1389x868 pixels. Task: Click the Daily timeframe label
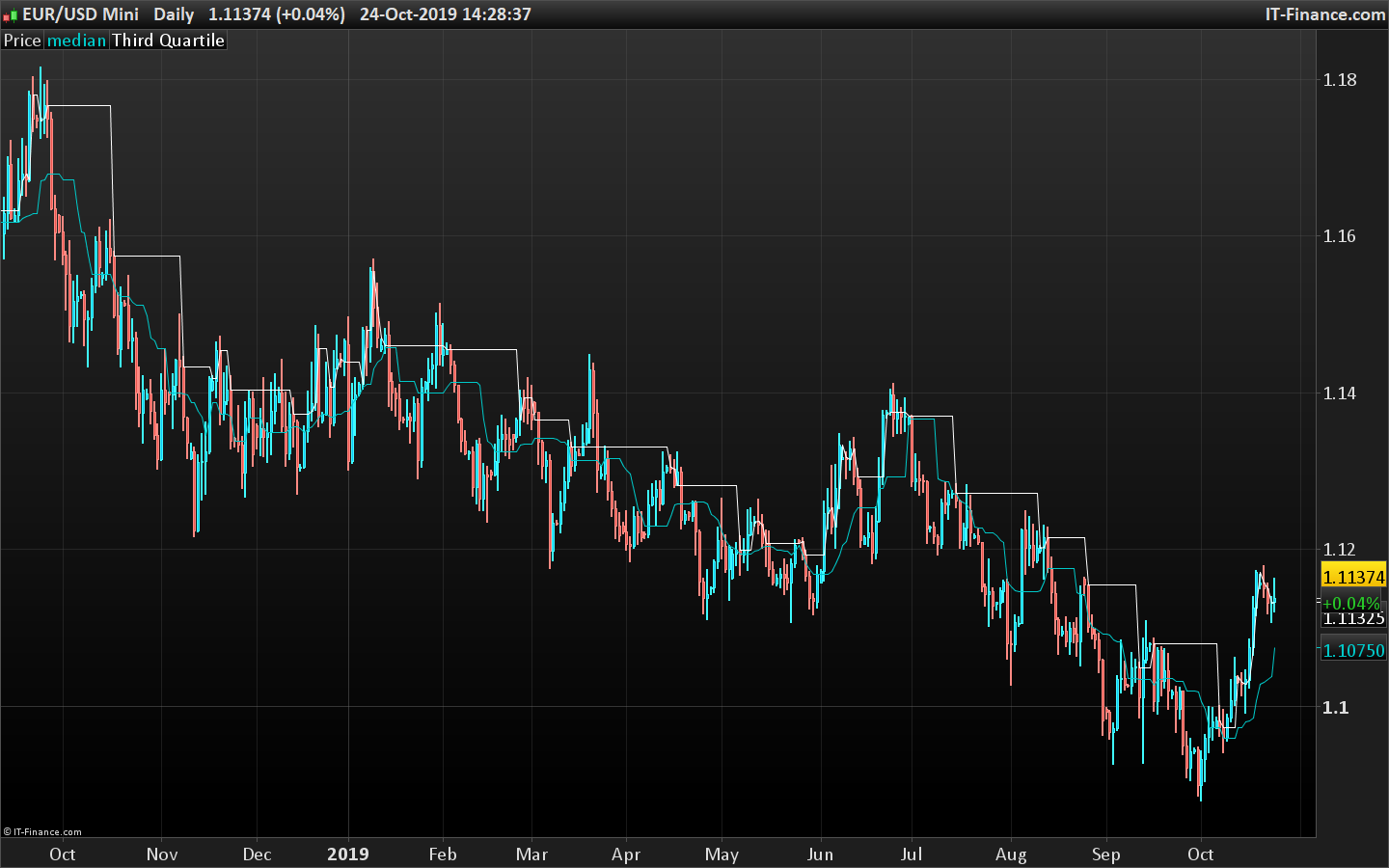coord(174,14)
